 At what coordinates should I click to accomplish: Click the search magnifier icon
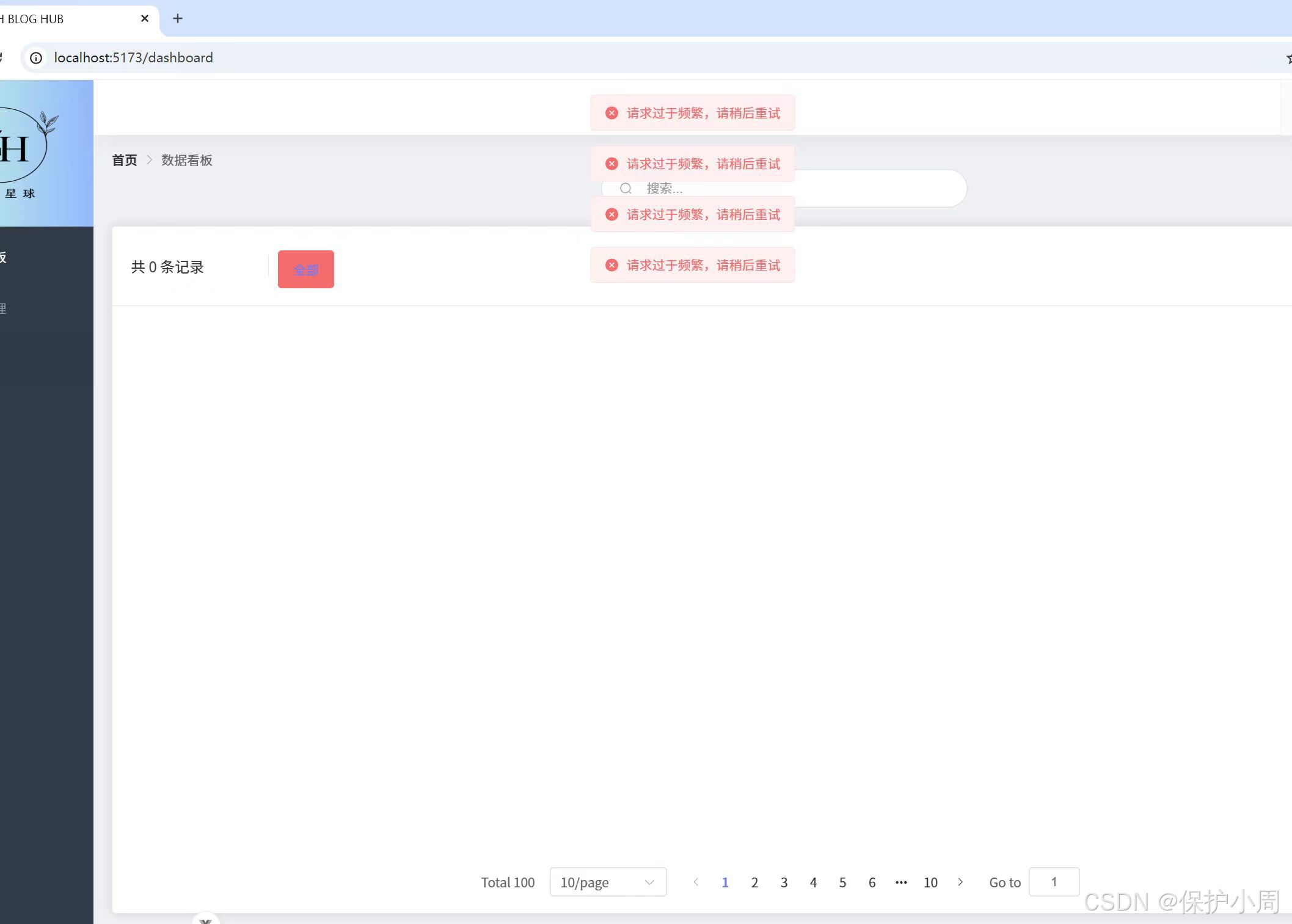click(x=626, y=188)
